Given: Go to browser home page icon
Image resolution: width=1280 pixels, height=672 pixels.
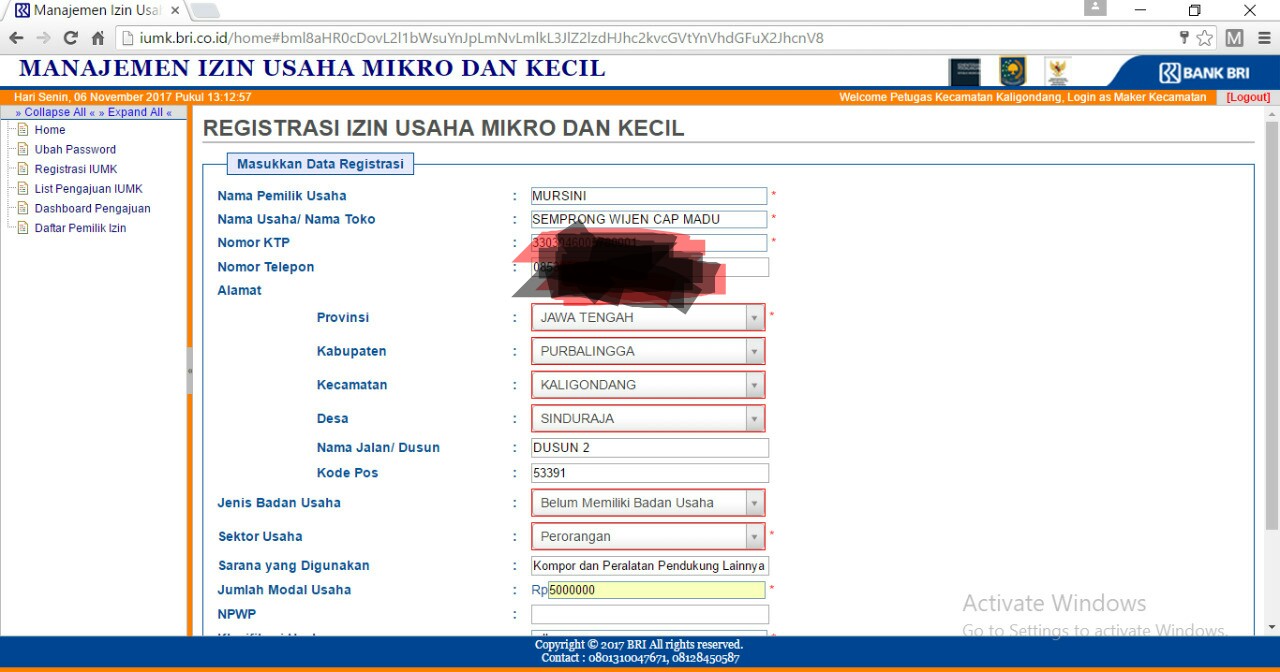Looking at the screenshot, I should pos(98,38).
